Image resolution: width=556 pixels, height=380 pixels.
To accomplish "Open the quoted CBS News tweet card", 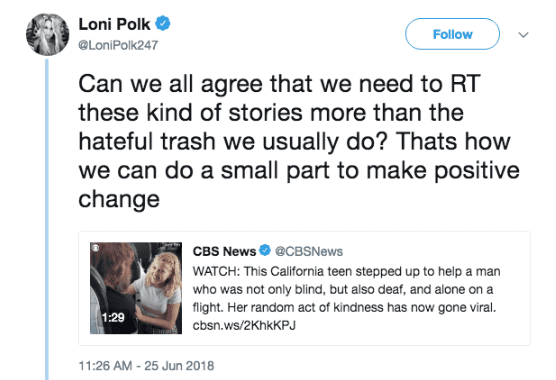I will pyautogui.click(x=304, y=288).
